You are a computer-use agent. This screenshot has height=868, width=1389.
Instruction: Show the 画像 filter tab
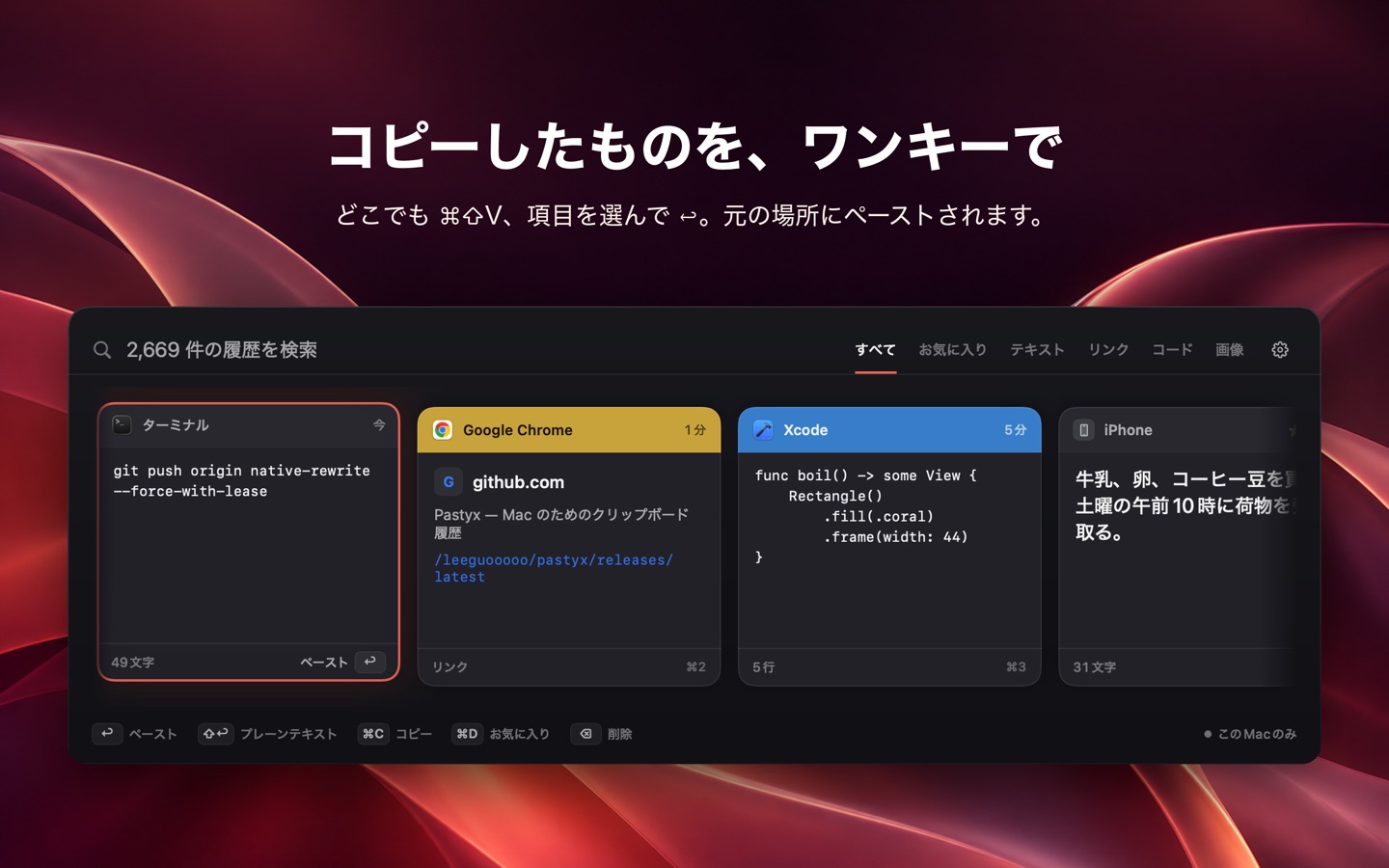[1230, 350]
